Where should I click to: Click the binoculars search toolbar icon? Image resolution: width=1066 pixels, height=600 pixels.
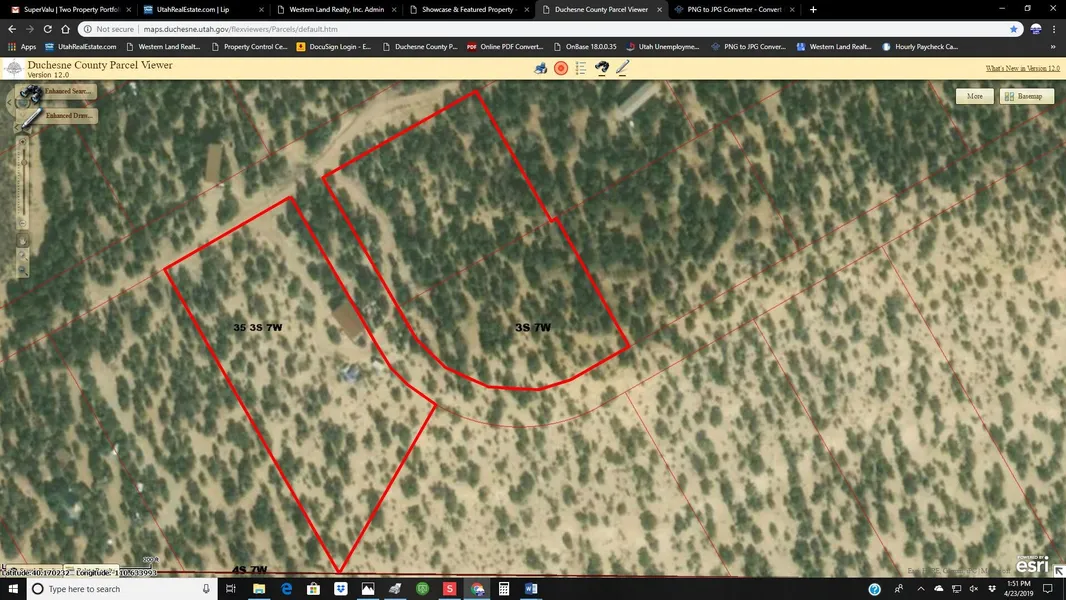coord(602,69)
